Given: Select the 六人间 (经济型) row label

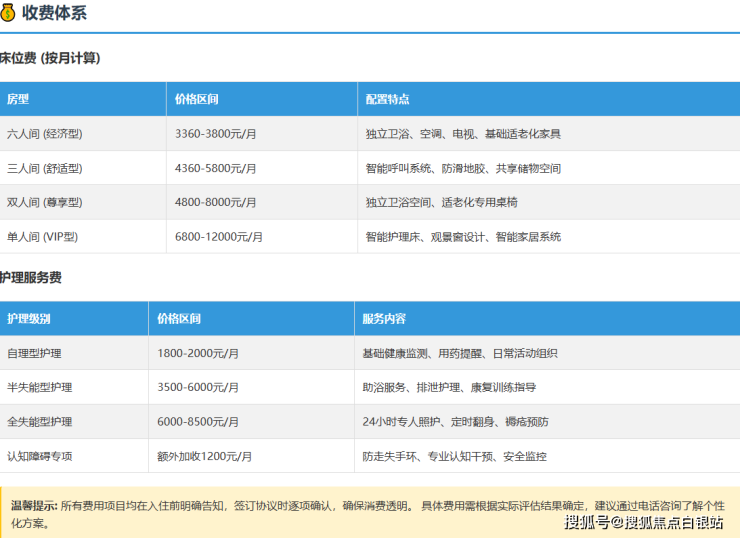Looking at the screenshot, I should click(44, 134).
